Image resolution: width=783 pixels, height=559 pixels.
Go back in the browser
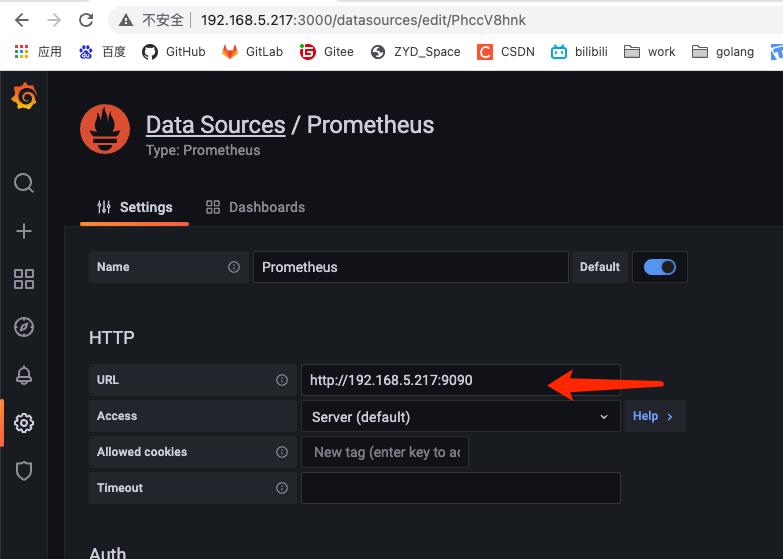pos(22,20)
